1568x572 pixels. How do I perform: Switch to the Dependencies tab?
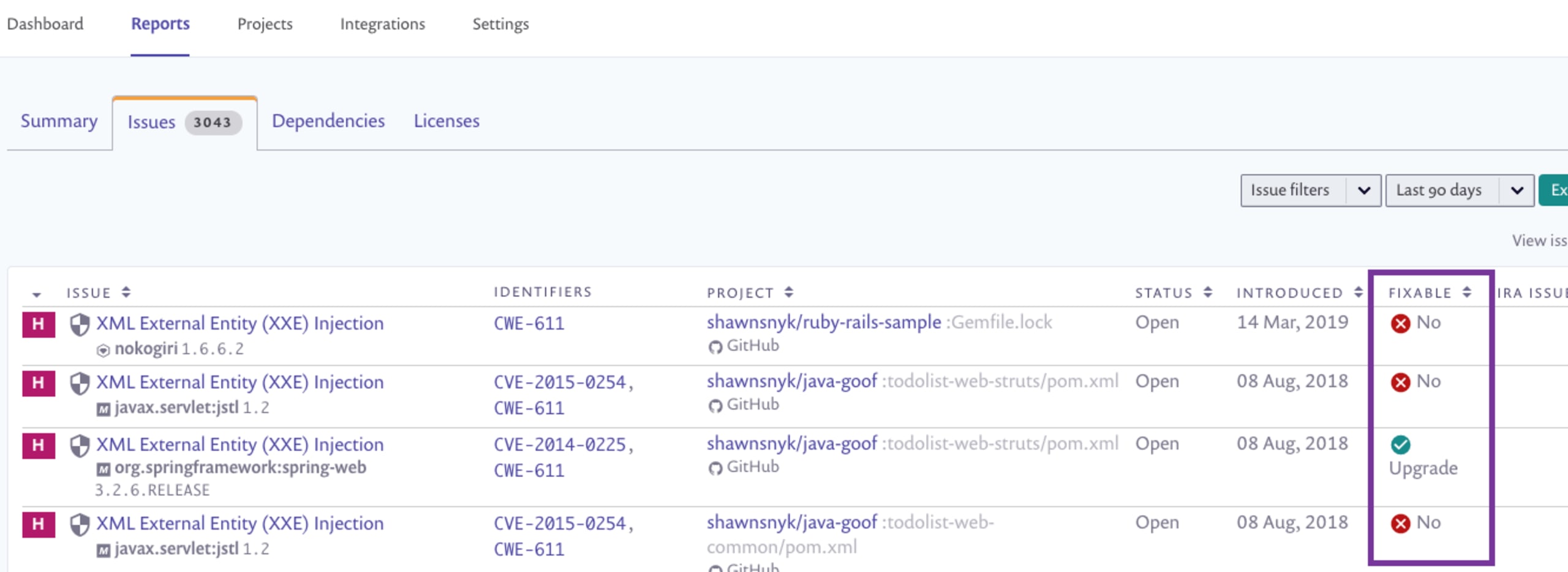pos(328,121)
